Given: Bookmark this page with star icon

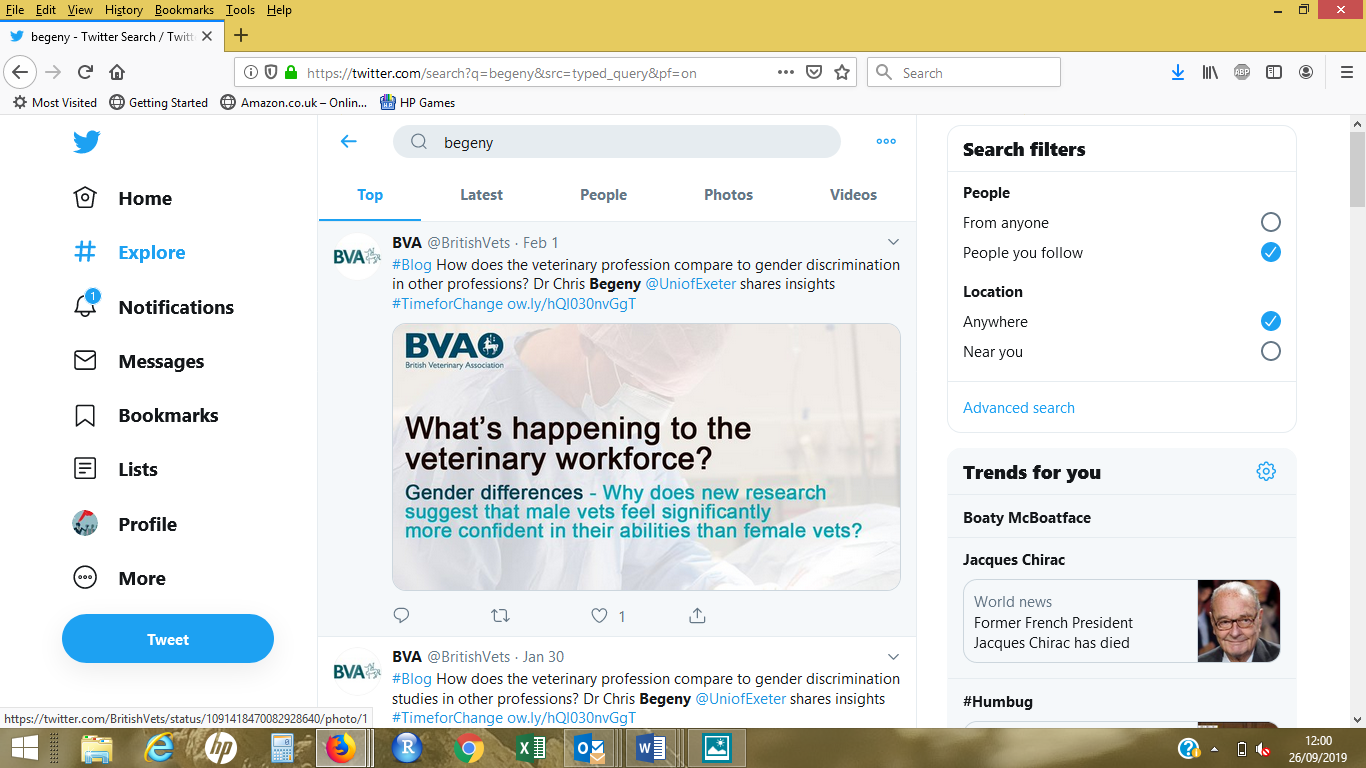Looking at the screenshot, I should tap(842, 73).
